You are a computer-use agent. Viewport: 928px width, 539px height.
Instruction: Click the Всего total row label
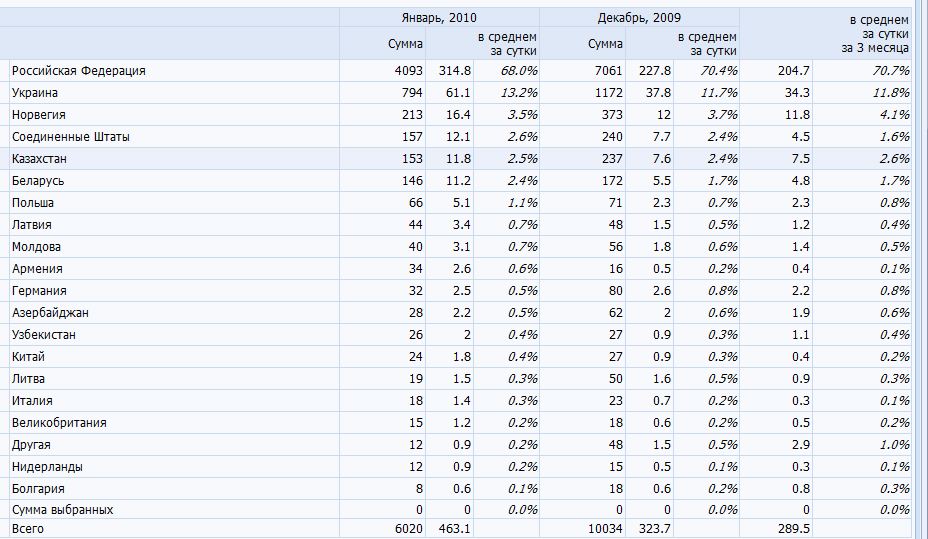(28, 528)
